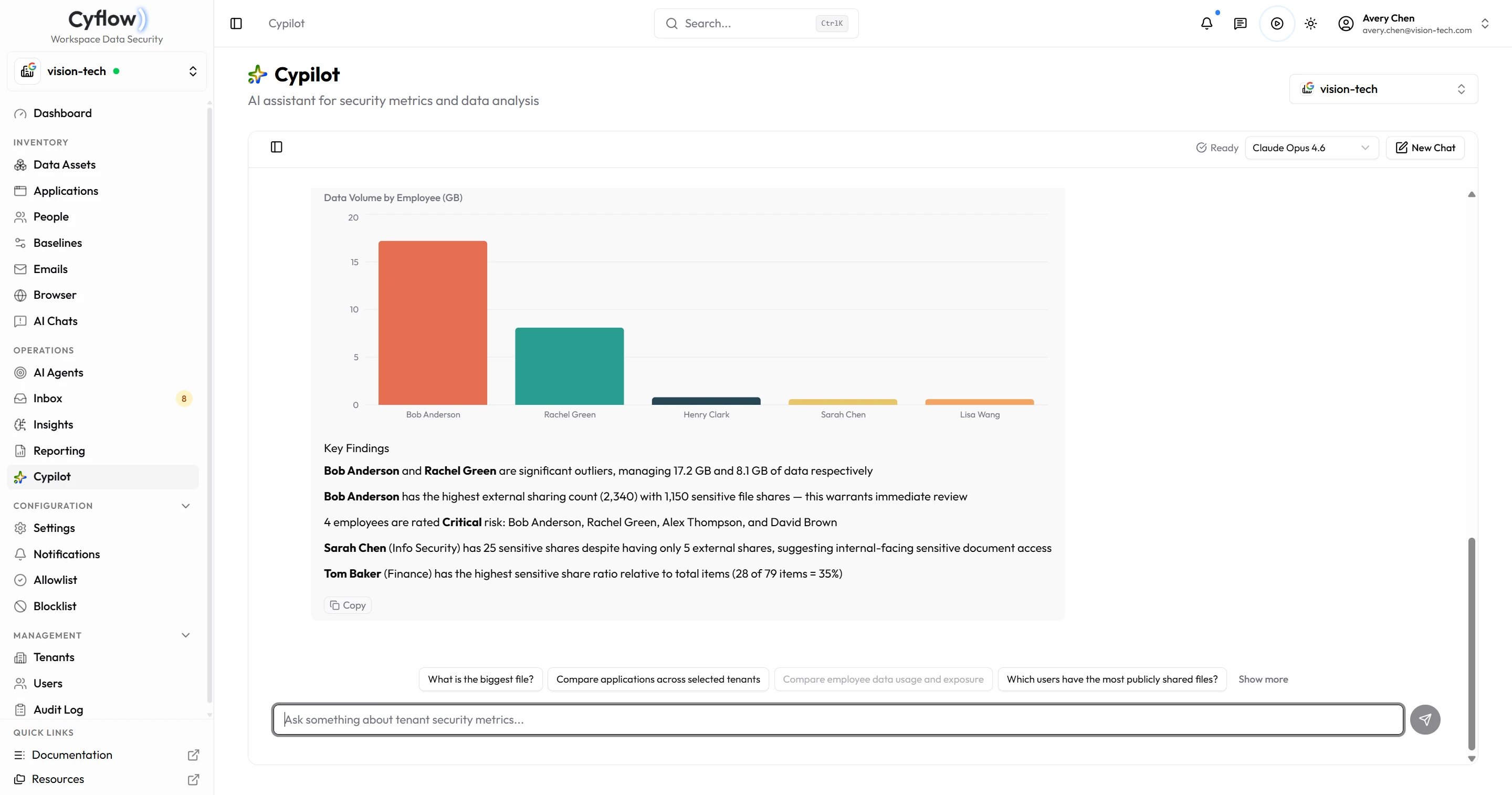The height and width of the screenshot is (795, 1512).
Task: Click the Ready status indicator
Action: click(1217, 148)
